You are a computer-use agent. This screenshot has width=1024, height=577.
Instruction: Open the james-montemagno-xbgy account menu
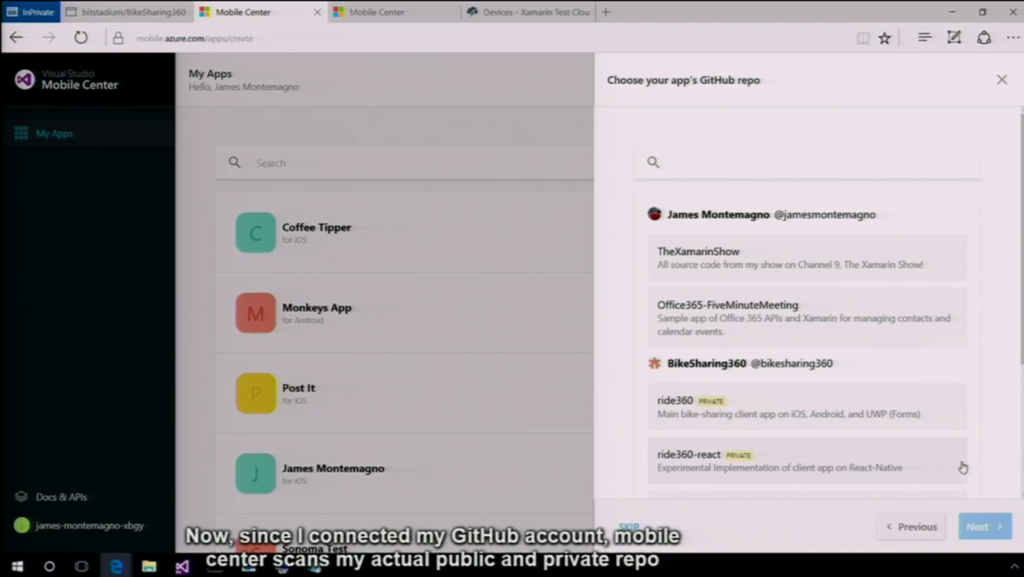click(79, 525)
